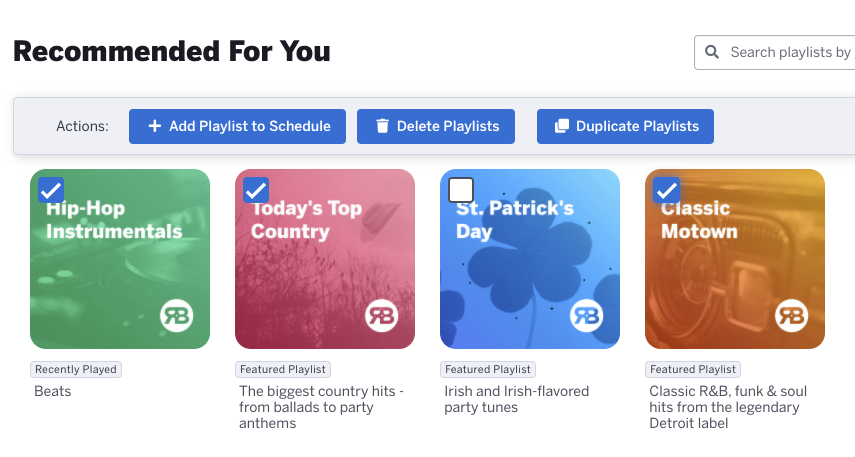Screen dimensions: 855x457
Task: Click the magnifier icon in search box
Action: pos(712,52)
